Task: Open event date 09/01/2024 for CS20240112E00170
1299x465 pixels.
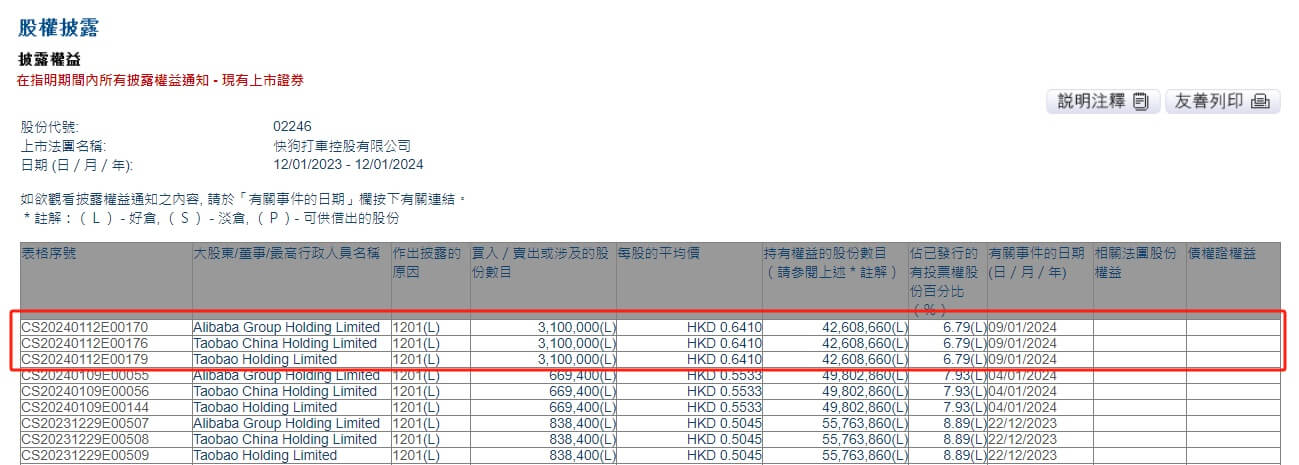Action: pyautogui.click(x=1023, y=327)
